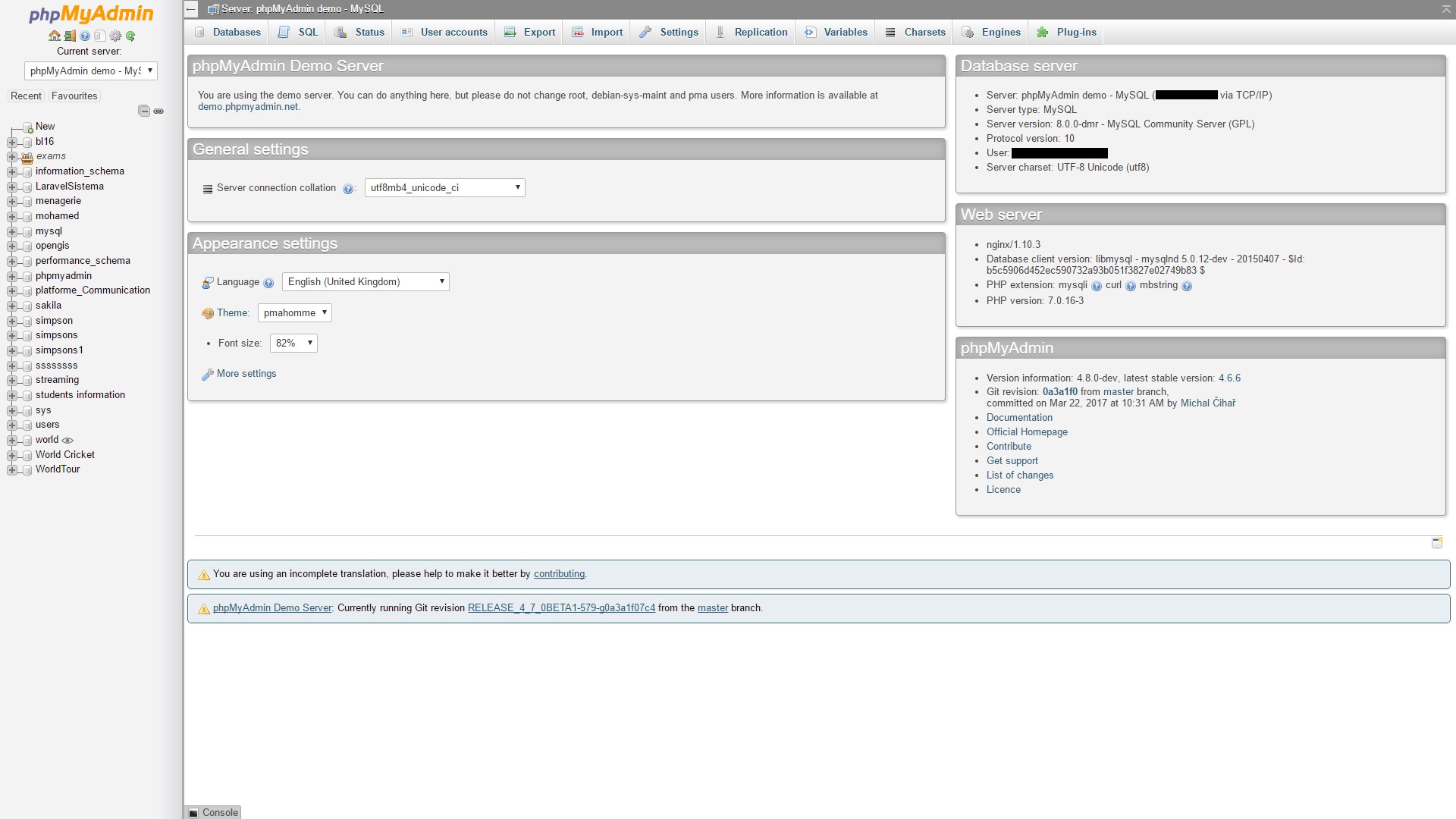Expand the exams database tree item
This screenshot has width=1456, height=819.
point(11,155)
